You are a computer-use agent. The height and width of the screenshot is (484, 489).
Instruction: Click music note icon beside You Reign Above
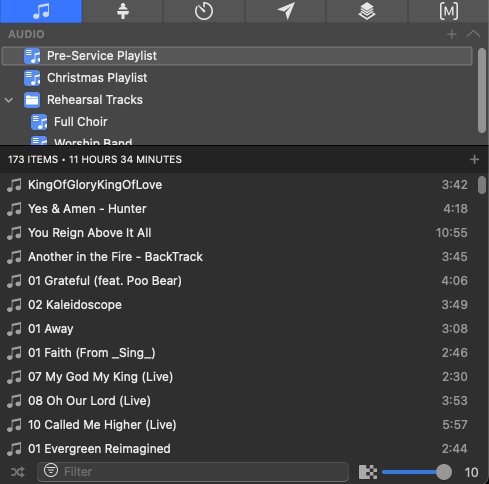click(x=14, y=233)
